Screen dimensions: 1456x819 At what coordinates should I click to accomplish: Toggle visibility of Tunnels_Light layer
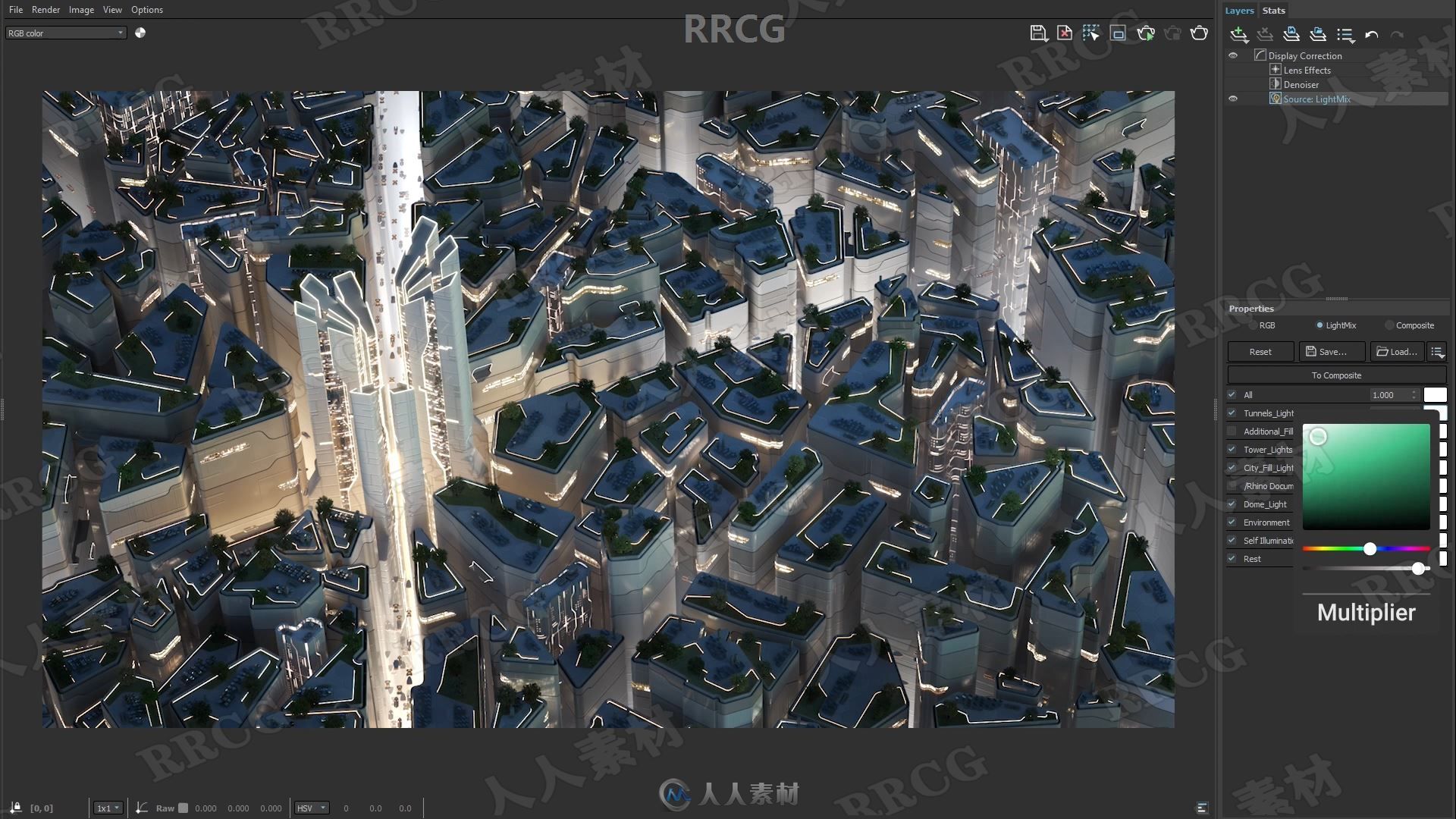click(1232, 412)
